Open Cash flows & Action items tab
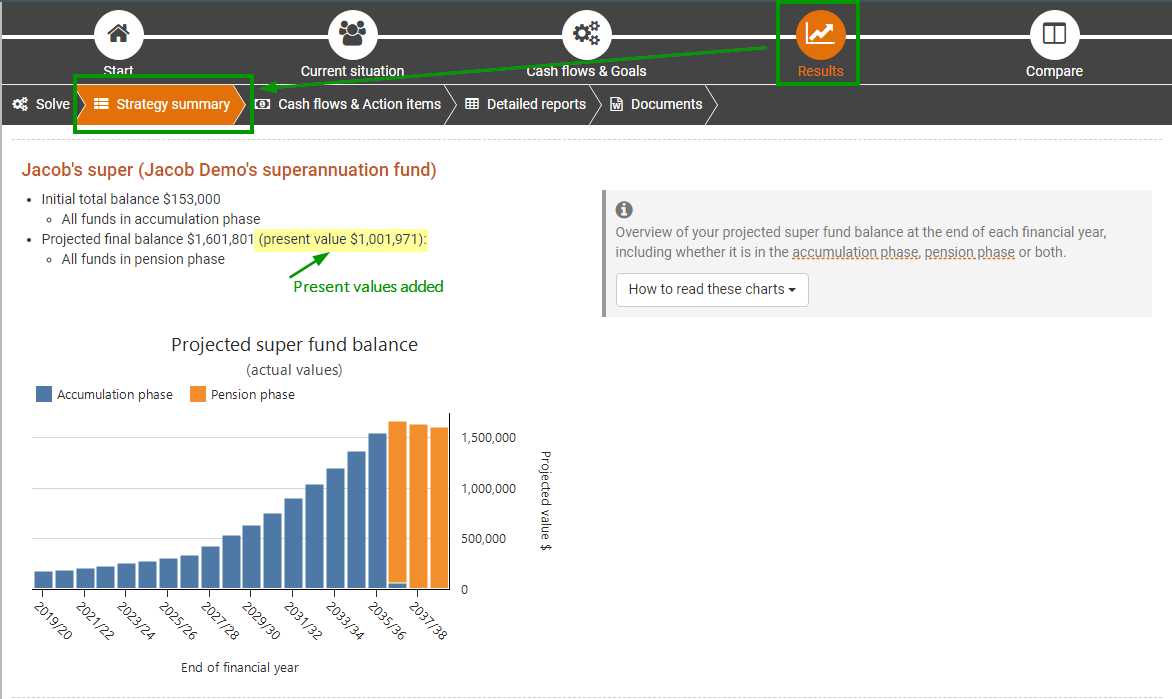Viewport: 1172px width, 699px height. click(348, 104)
